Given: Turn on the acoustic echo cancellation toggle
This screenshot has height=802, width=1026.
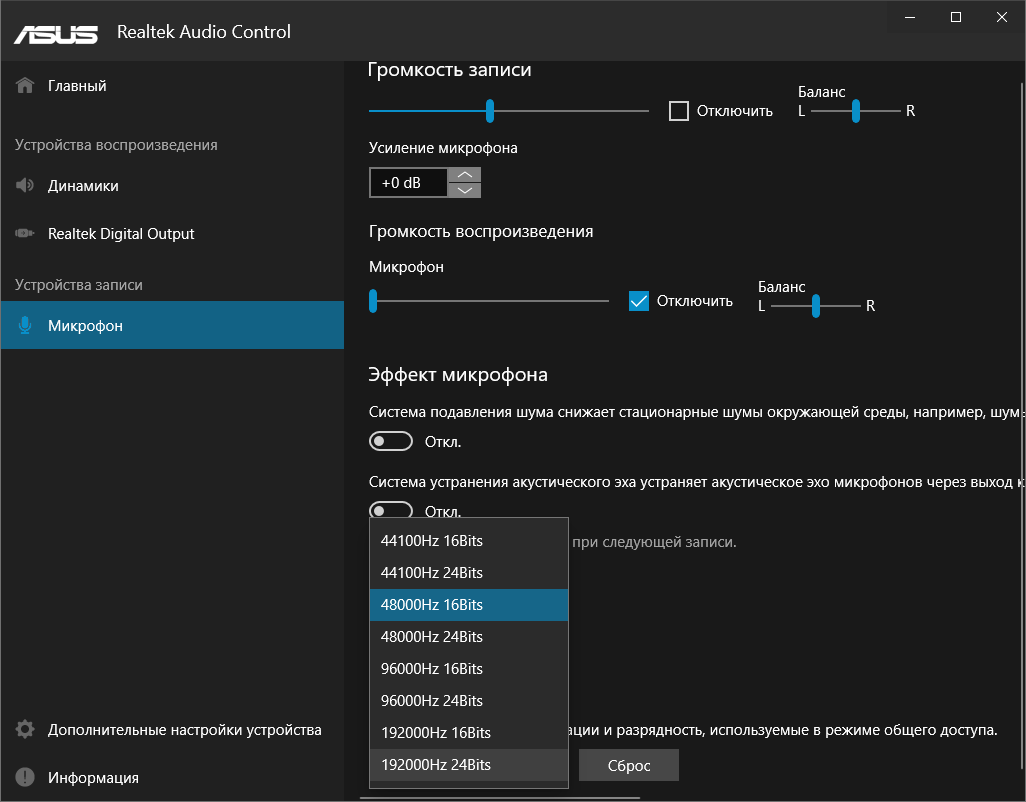Looking at the screenshot, I should tap(391, 510).
